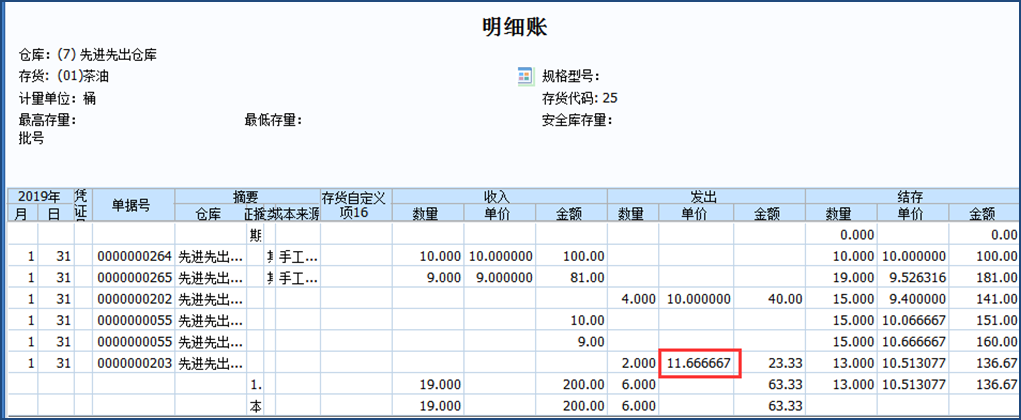Select document number 0000000203 cell

point(134,361)
